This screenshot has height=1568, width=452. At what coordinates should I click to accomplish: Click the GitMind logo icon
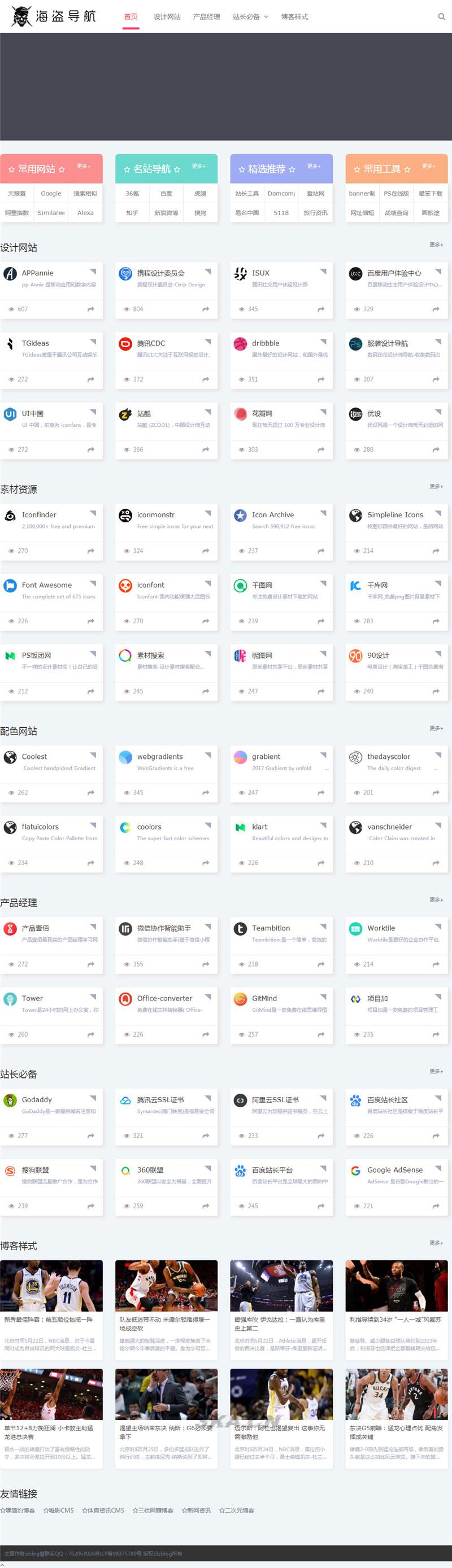[x=241, y=999]
